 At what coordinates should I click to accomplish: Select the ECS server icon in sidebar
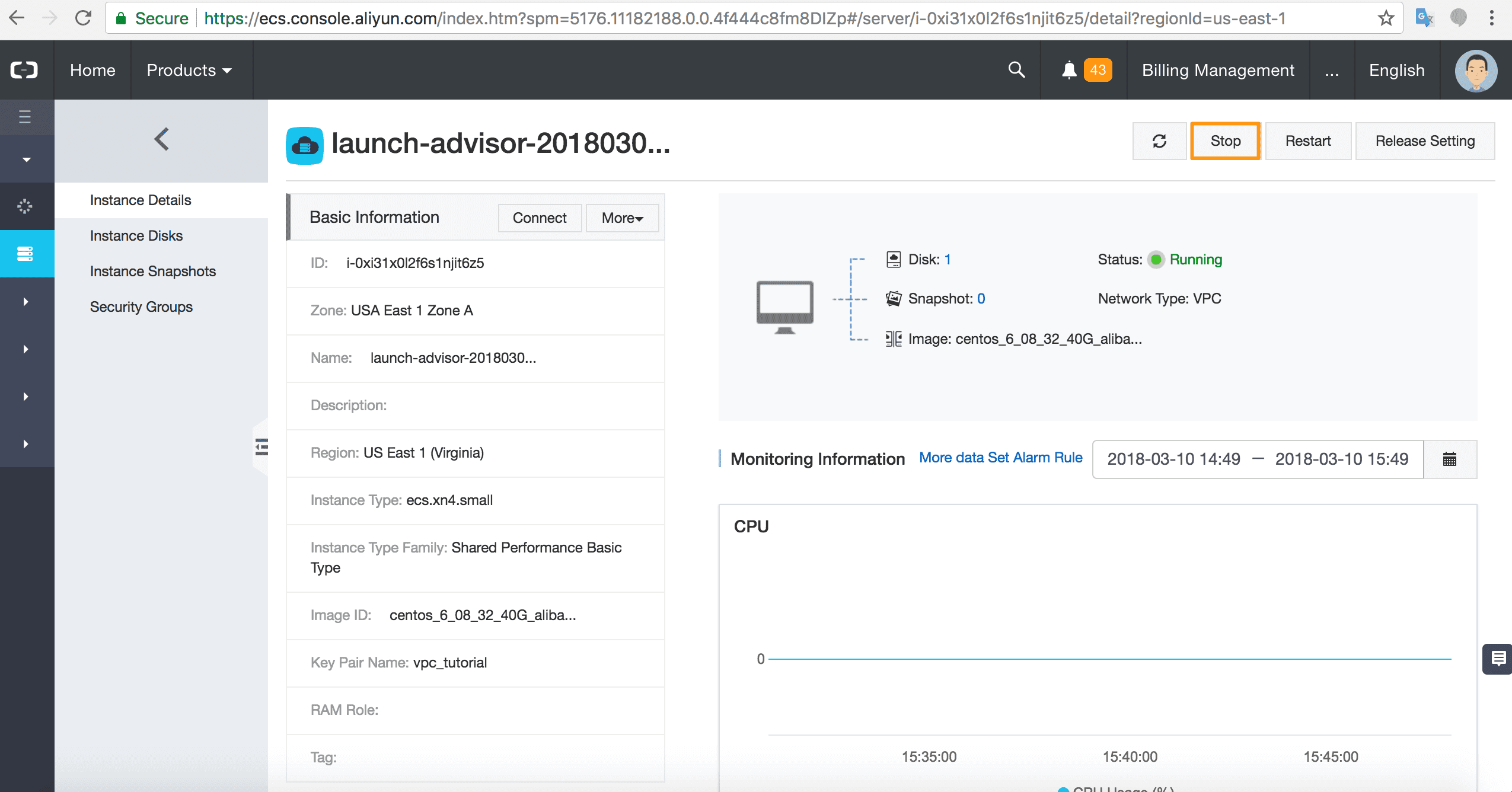[x=25, y=254]
